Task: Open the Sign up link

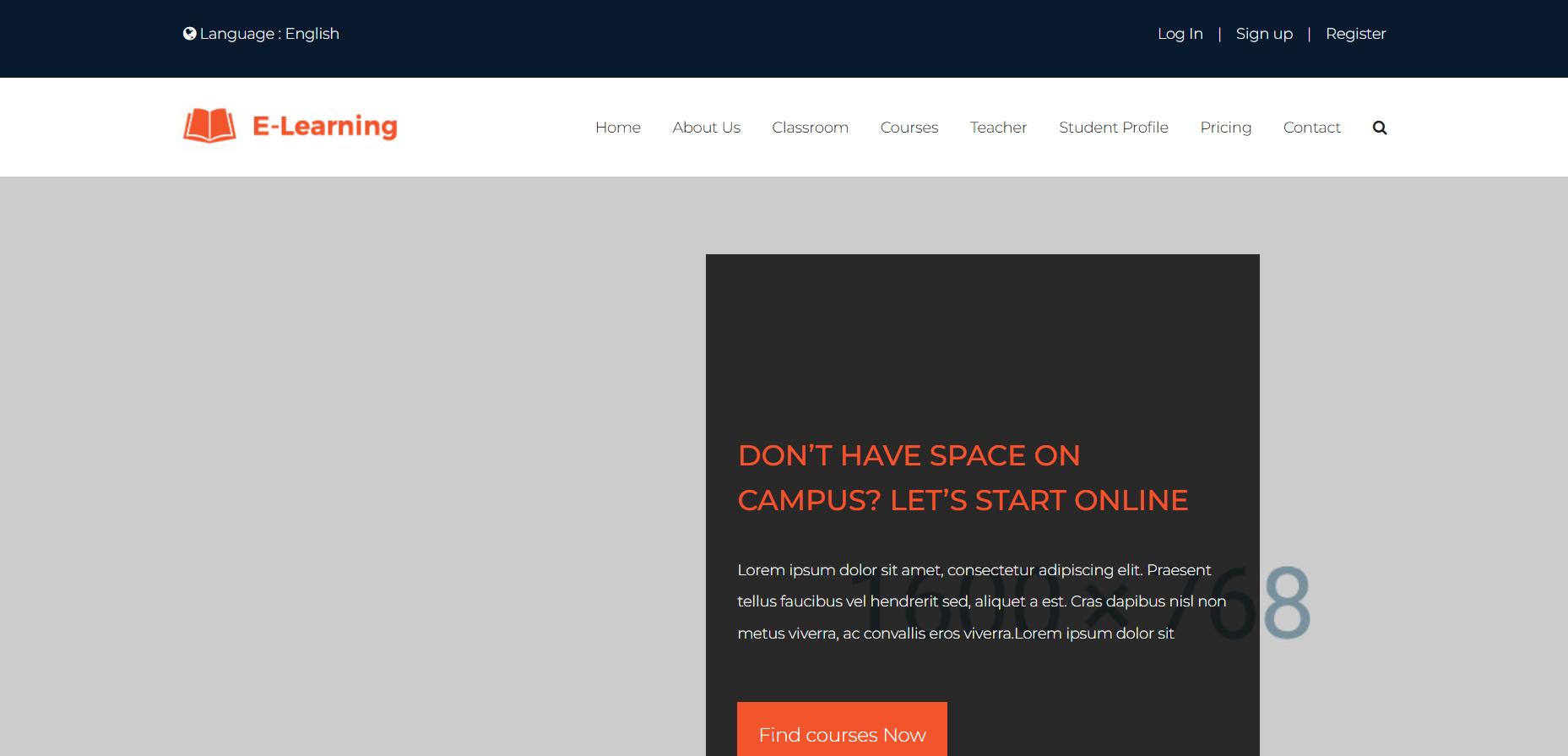Action: pos(1264,34)
